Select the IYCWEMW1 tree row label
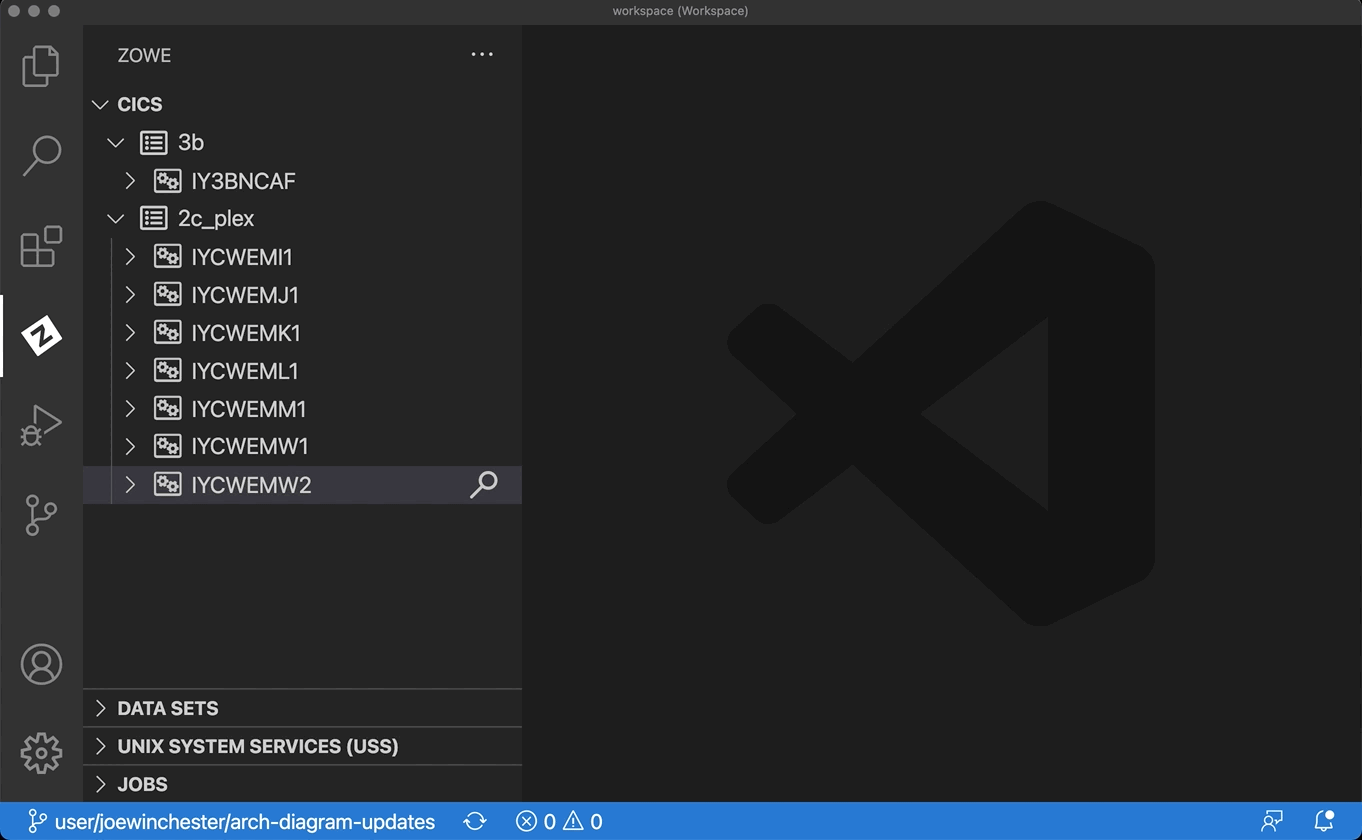This screenshot has width=1362, height=840. (250, 446)
